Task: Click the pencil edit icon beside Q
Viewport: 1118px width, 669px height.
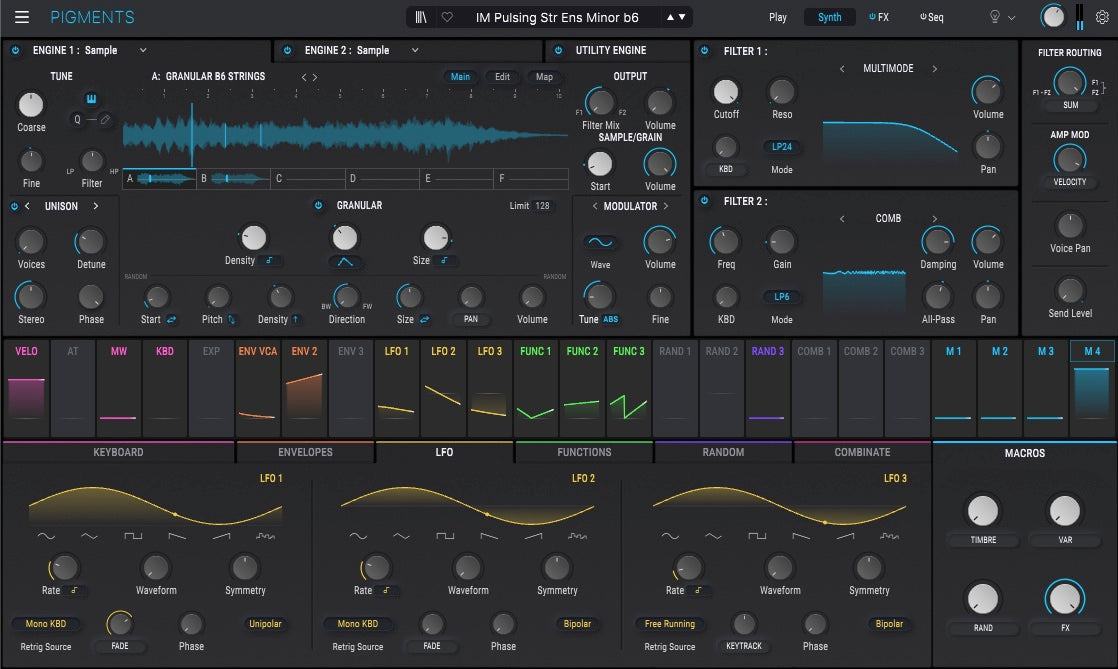Action: [x=107, y=117]
